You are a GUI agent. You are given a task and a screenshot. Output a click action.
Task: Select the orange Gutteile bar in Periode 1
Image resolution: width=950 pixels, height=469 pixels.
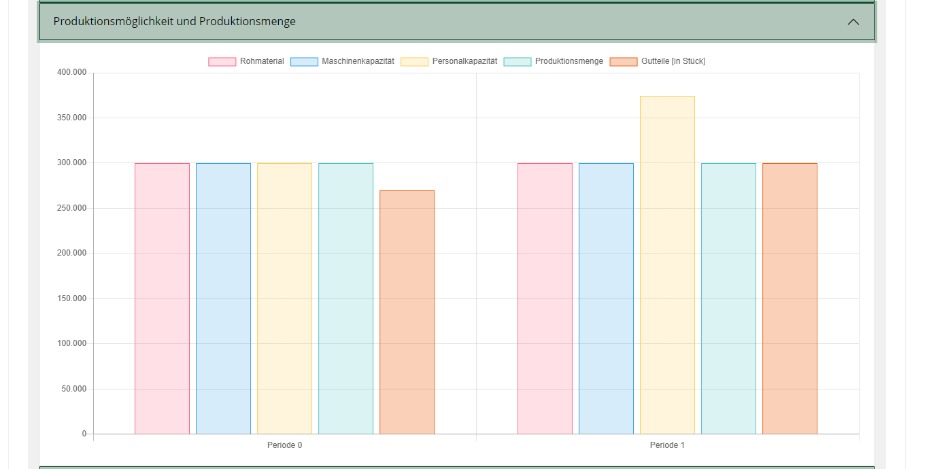point(790,299)
